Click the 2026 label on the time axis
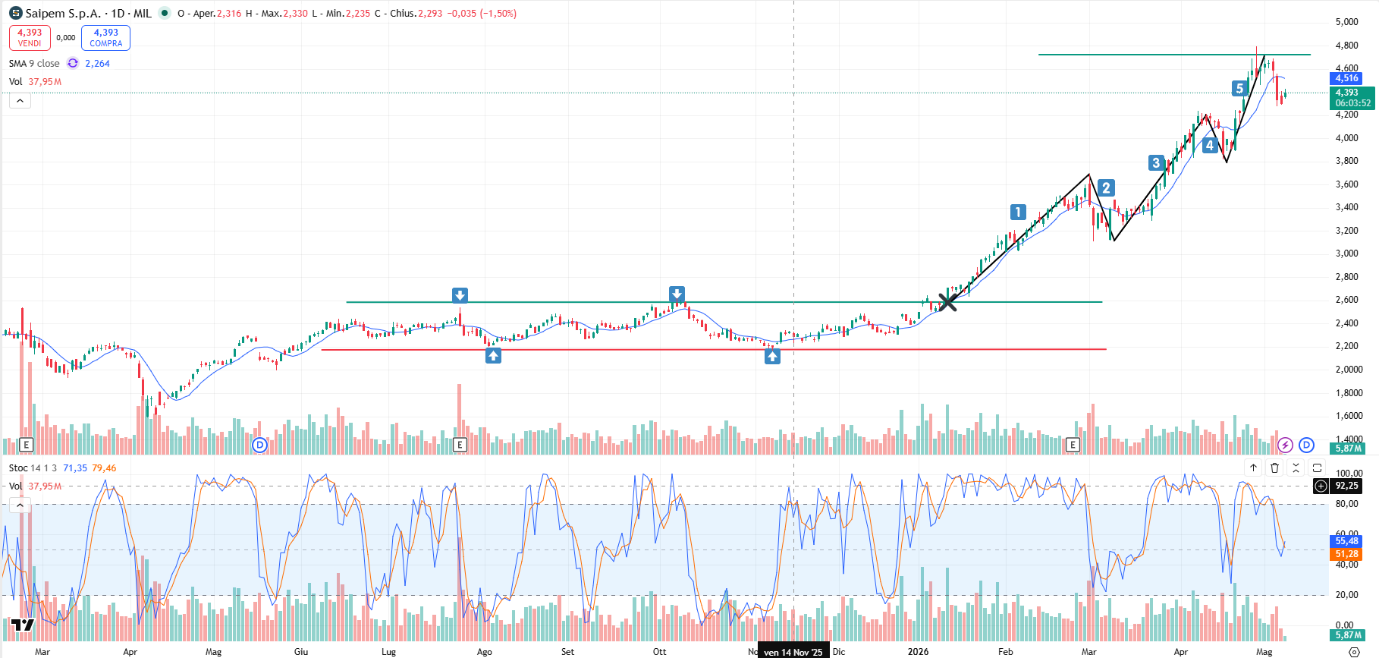The image size is (1379, 658). 919,651
